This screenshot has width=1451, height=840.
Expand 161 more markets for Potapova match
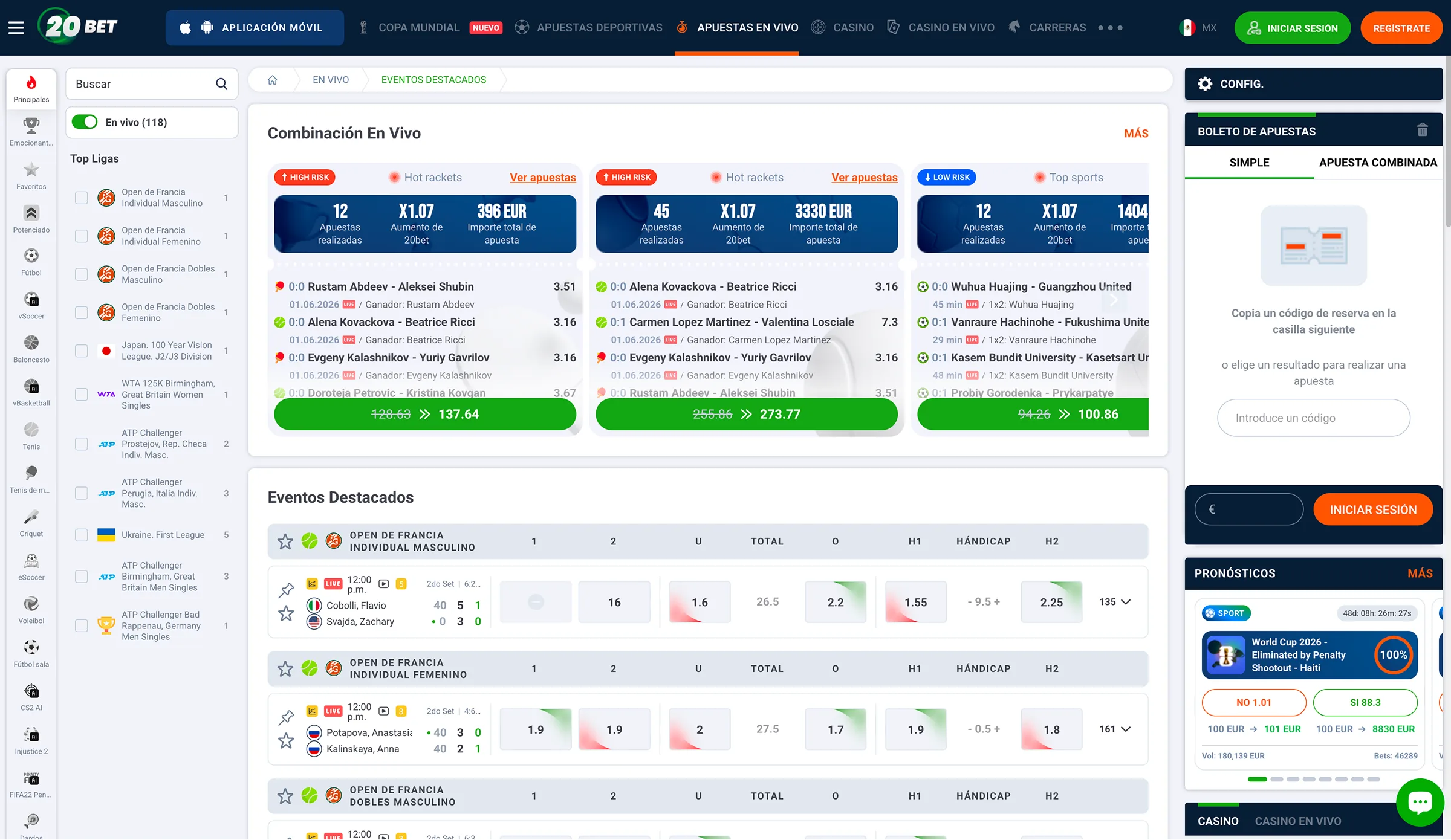coord(1115,729)
